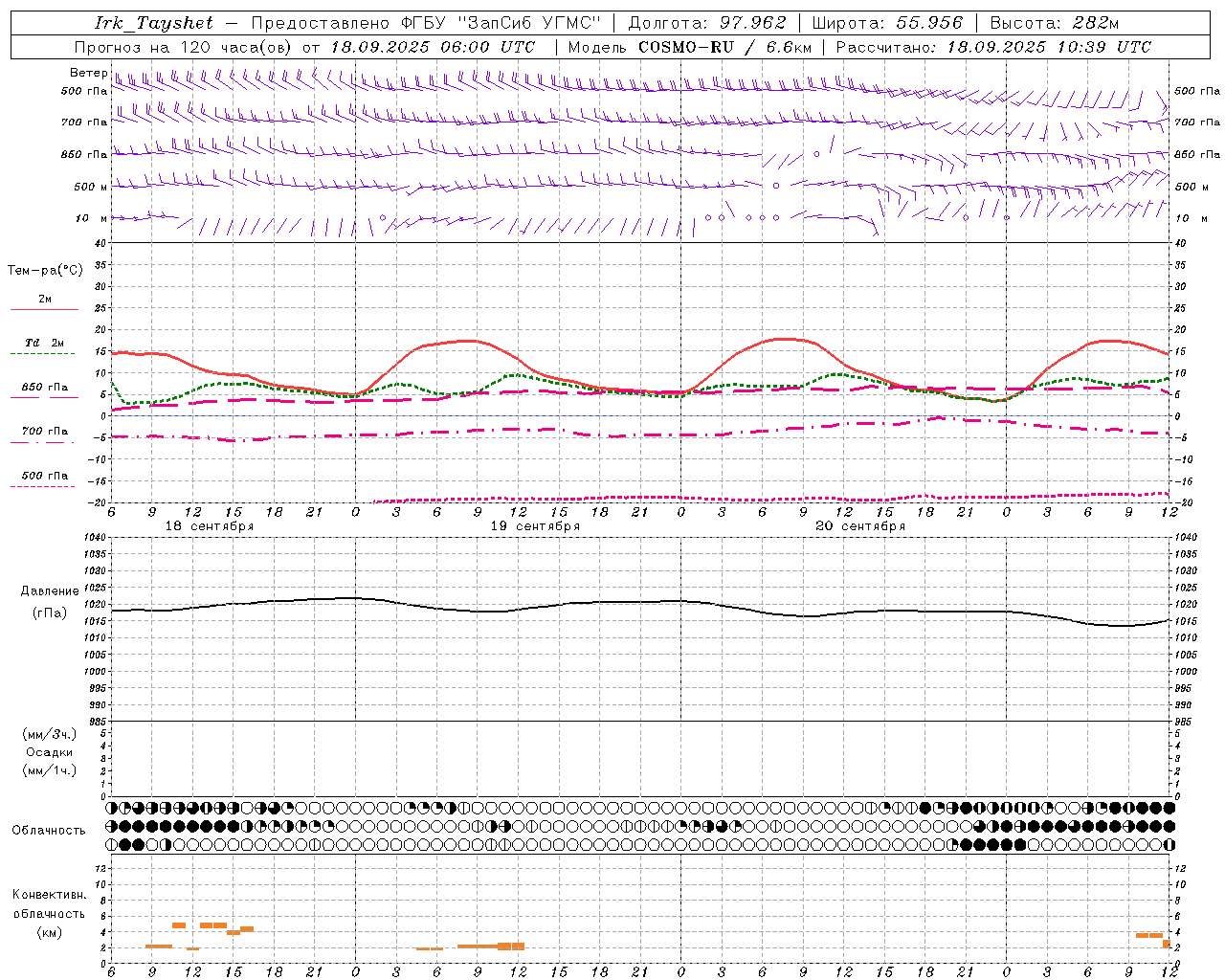Screen dimensions: 1225x980
Task: Click the 'Осадки' precipitation label
Action: (x=50, y=752)
